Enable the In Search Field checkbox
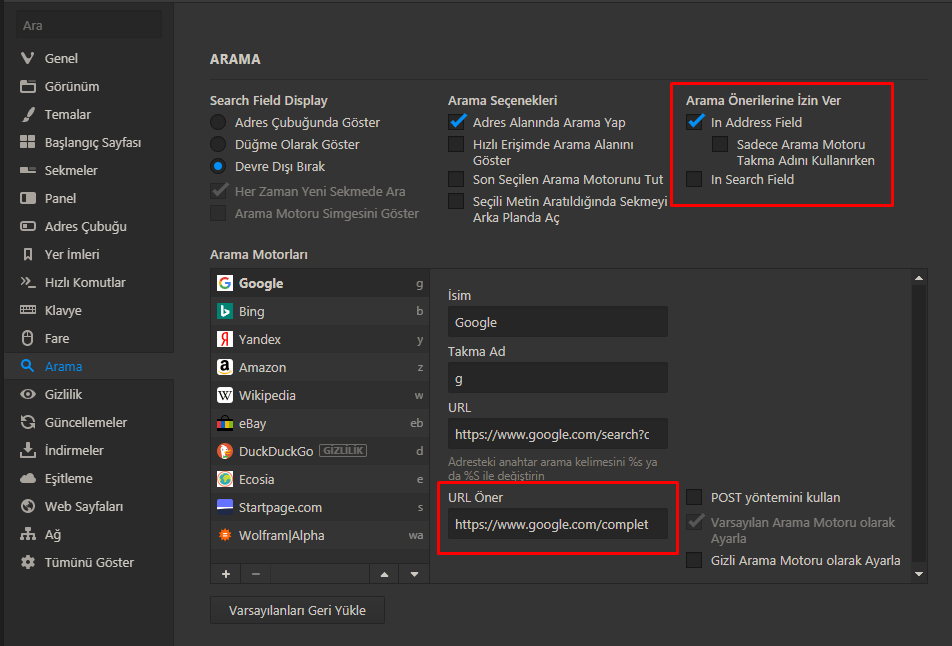This screenshot has width=952, height=646. click(695, 179)
